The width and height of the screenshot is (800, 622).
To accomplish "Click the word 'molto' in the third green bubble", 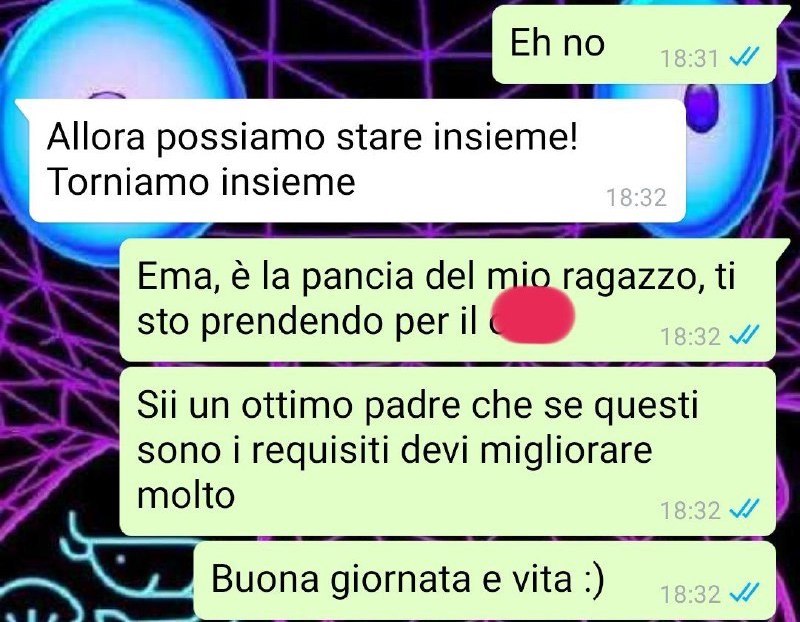I will click(186, 494).
